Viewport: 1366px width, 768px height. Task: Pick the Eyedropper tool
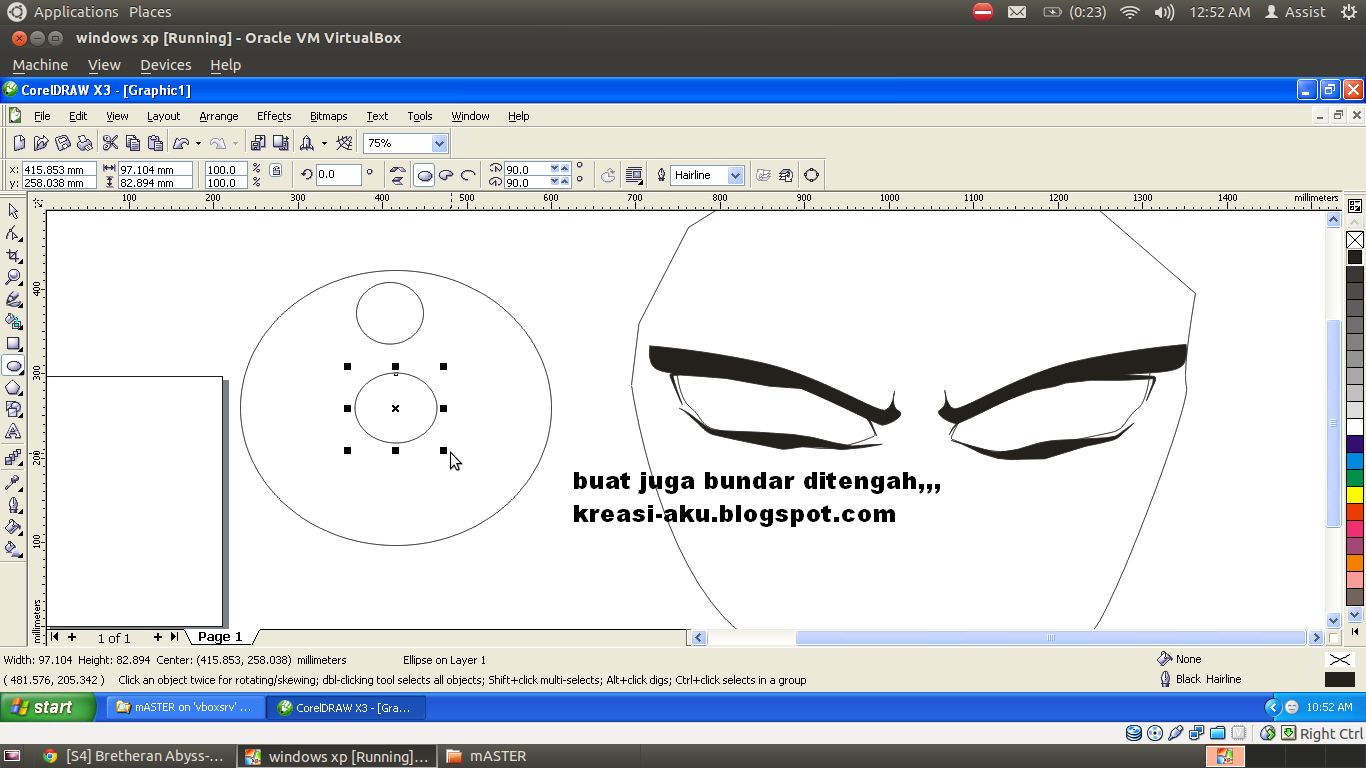[x=13, y=482]
